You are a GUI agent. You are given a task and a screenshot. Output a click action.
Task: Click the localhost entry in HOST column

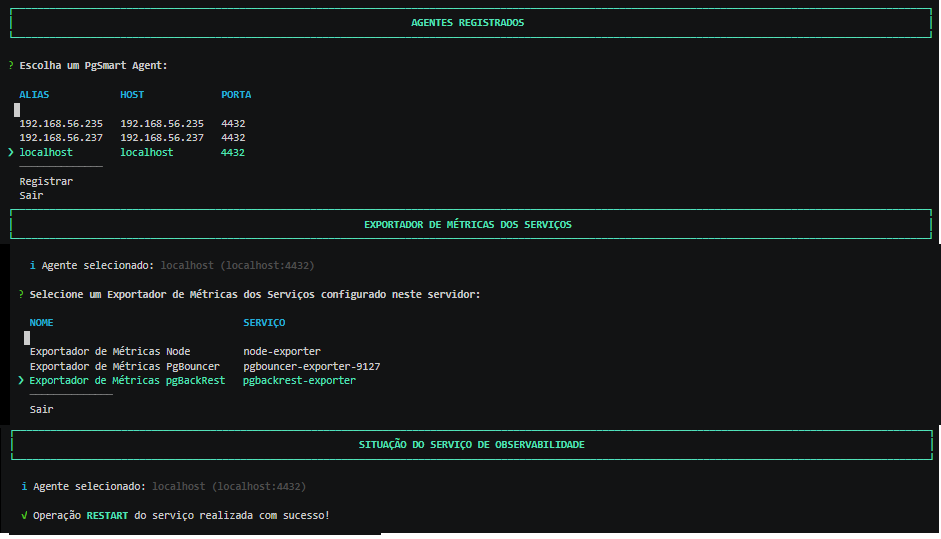(x=146, y=152)
